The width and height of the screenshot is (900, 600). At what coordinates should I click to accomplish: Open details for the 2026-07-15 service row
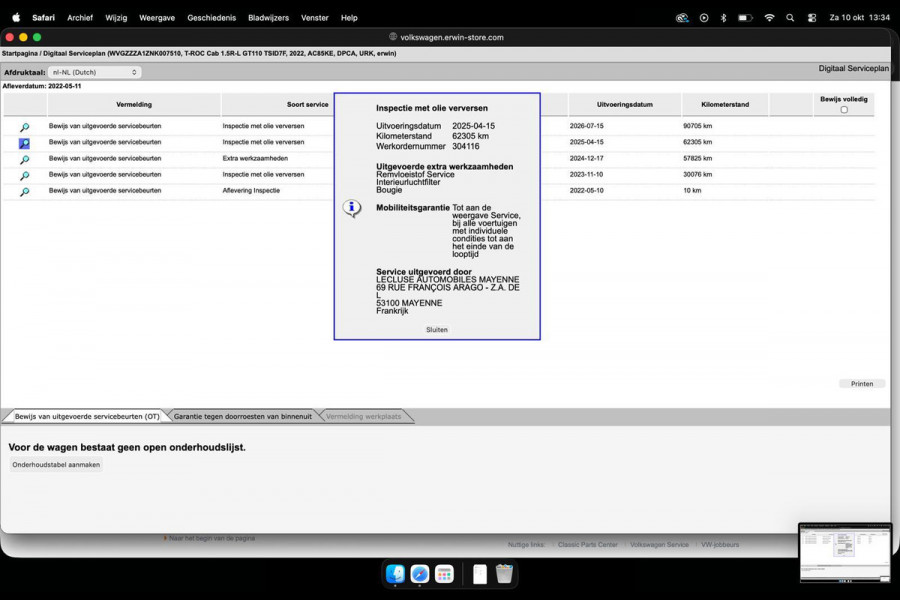pos(24,127)
